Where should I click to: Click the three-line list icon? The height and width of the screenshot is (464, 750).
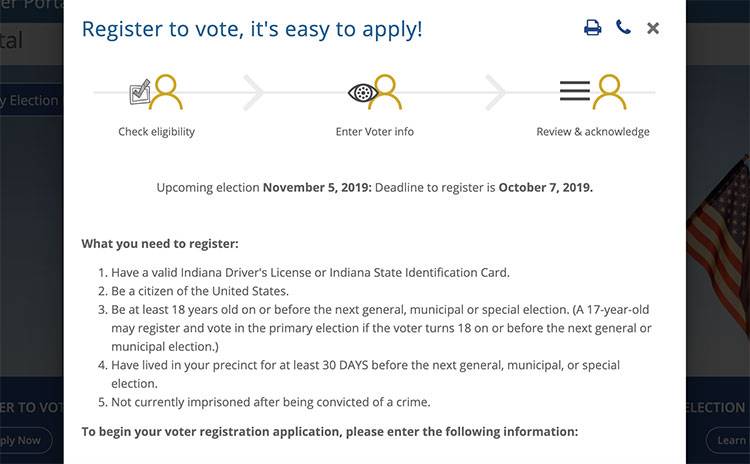point(575,91)
